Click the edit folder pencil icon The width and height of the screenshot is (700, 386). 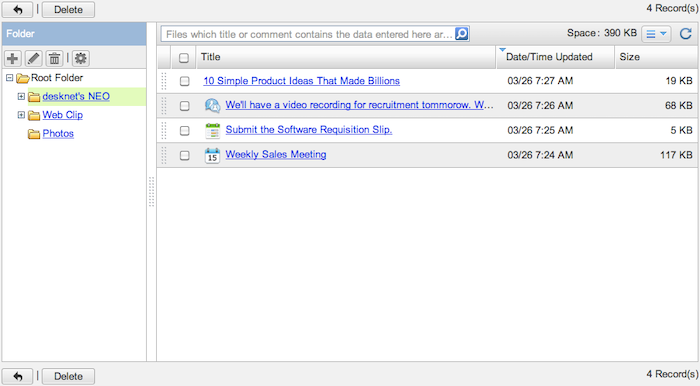pos(33,58)
